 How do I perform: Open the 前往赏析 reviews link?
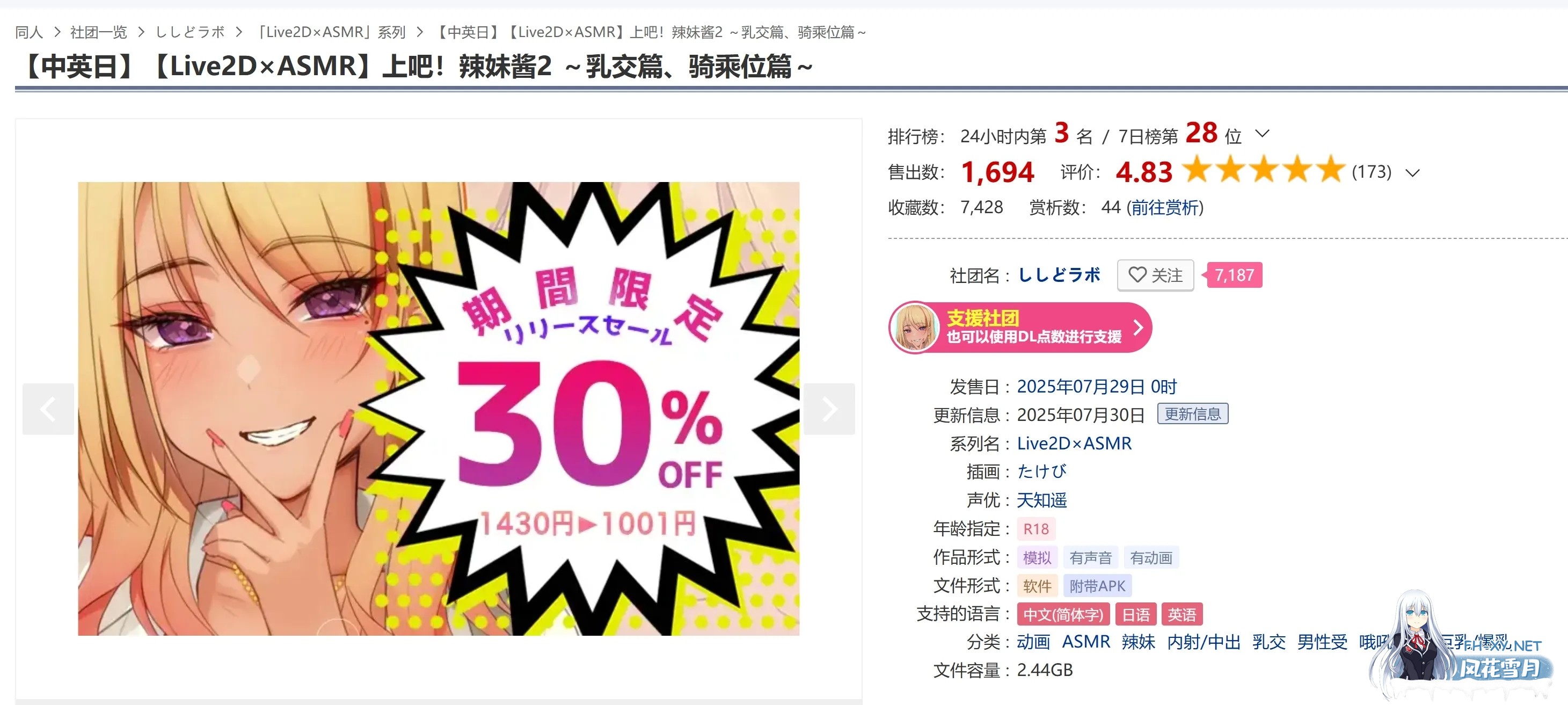coord(1165,208)
